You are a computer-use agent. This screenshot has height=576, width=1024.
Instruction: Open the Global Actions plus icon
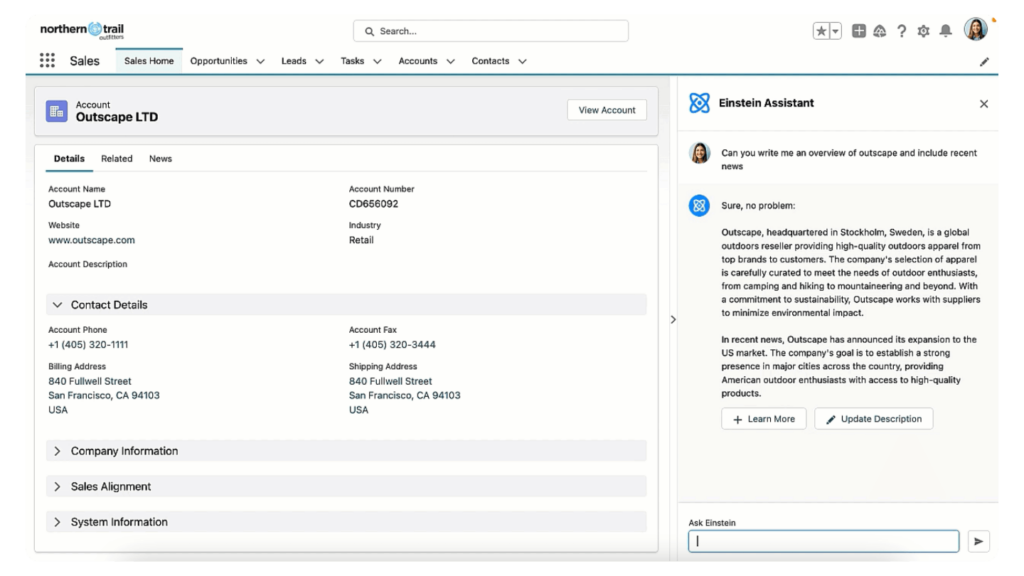click(858, 31)
